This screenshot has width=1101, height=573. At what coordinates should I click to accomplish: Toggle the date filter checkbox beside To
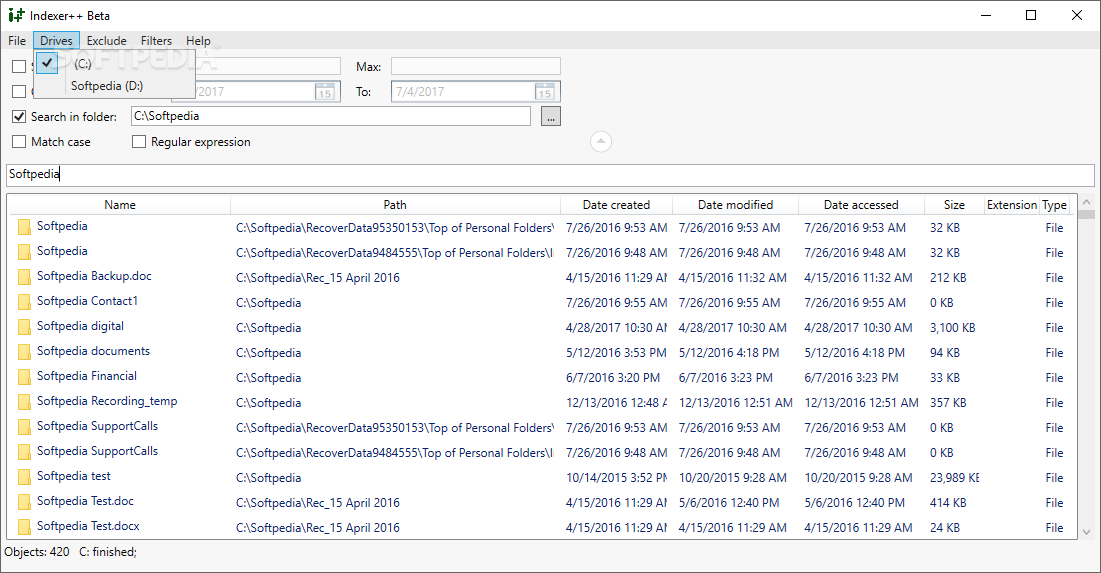tap(19, 91)
